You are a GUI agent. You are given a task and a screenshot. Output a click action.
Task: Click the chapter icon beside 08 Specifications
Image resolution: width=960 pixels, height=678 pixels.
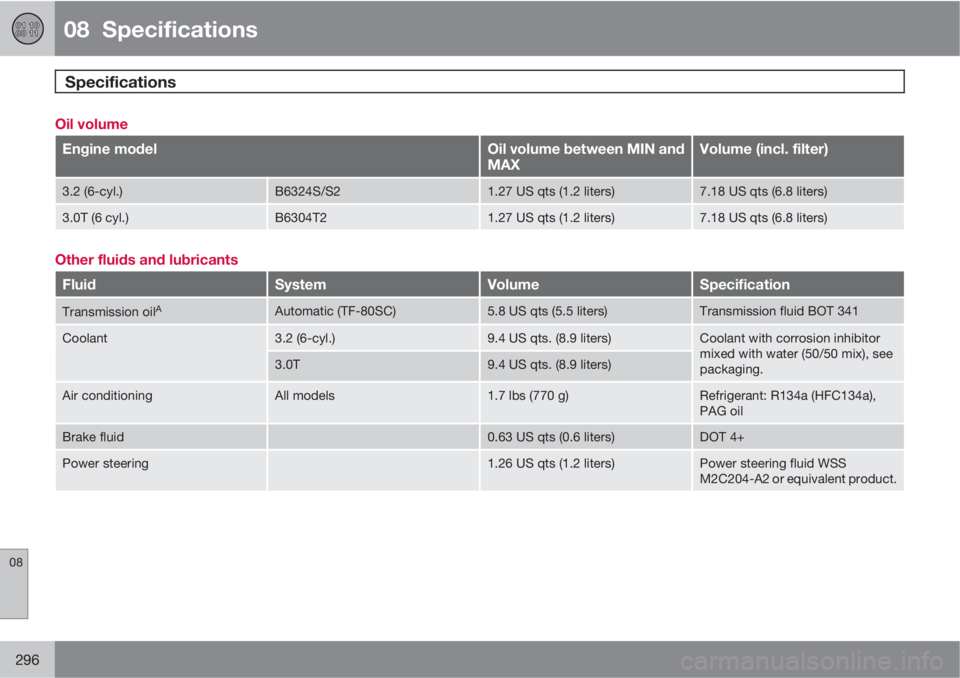(x=27, y=29)
